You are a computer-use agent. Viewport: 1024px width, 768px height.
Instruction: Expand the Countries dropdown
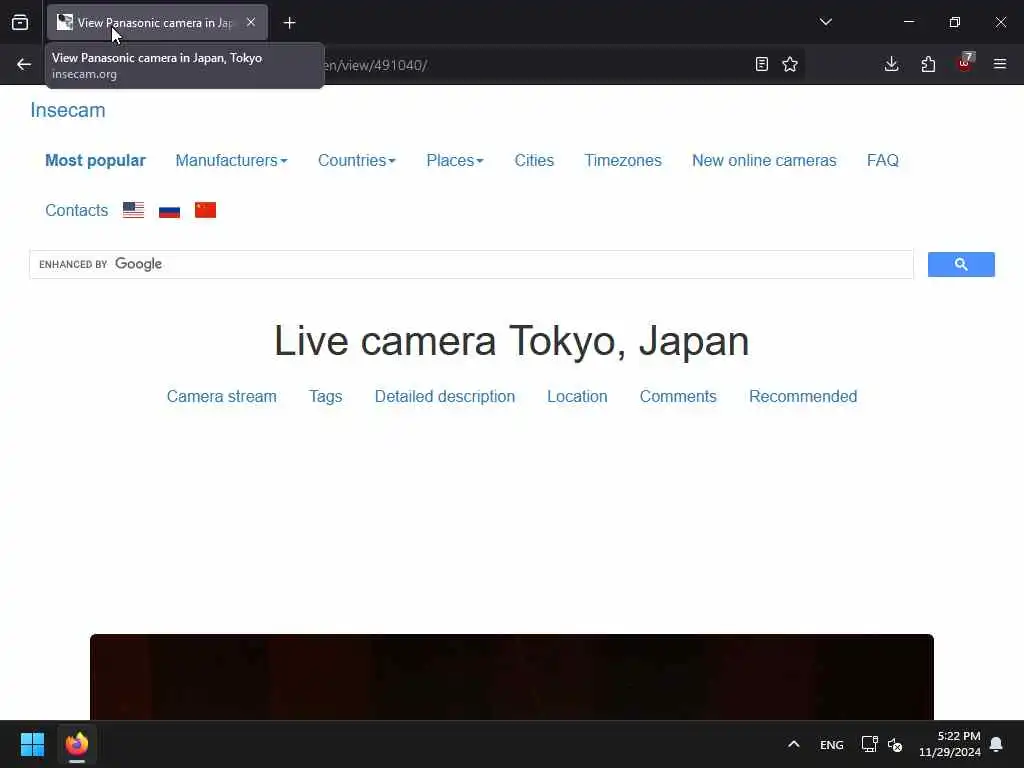click(357, 161)
